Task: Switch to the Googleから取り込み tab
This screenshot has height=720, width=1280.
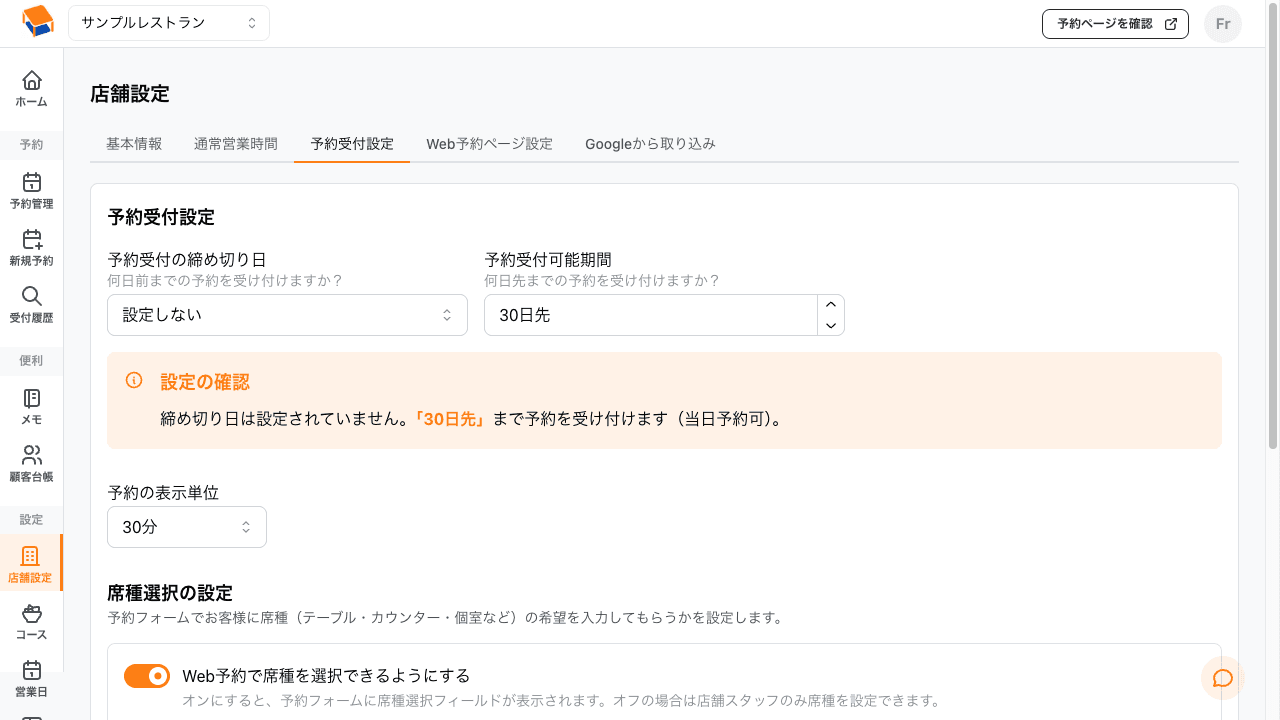Action: 650,143
